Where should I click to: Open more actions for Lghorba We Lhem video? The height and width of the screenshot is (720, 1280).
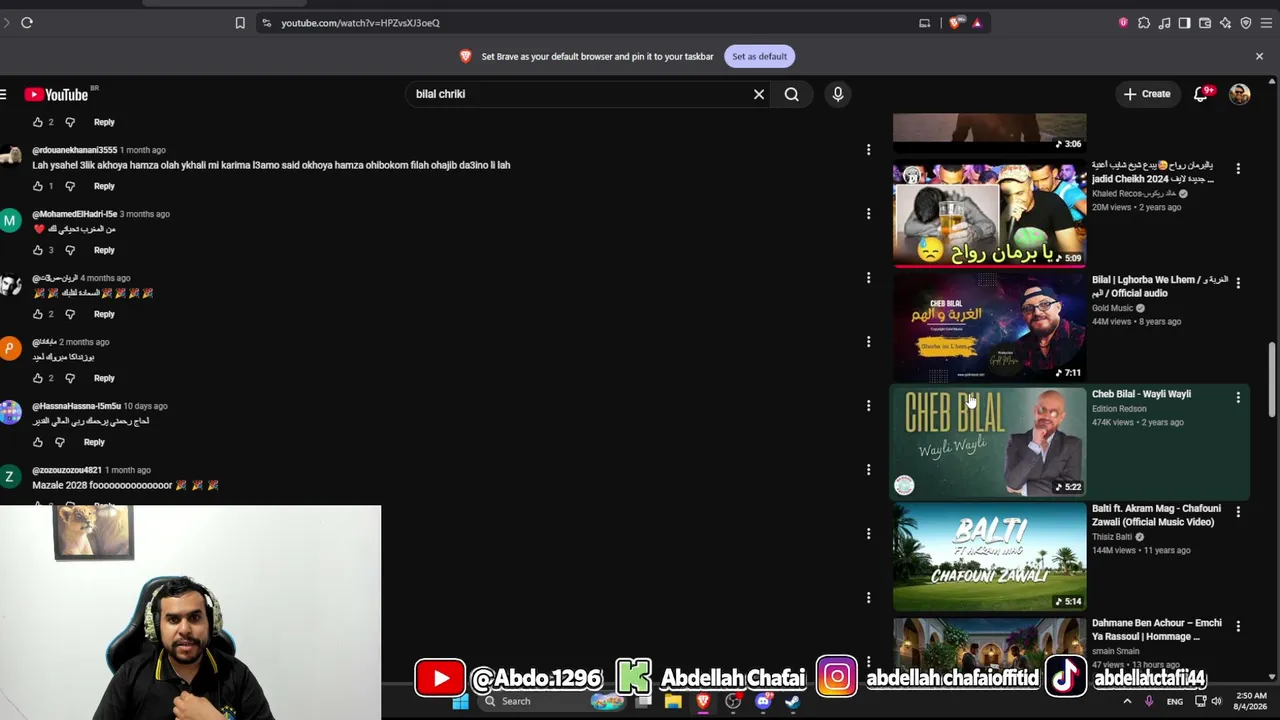coord(1238,284)
